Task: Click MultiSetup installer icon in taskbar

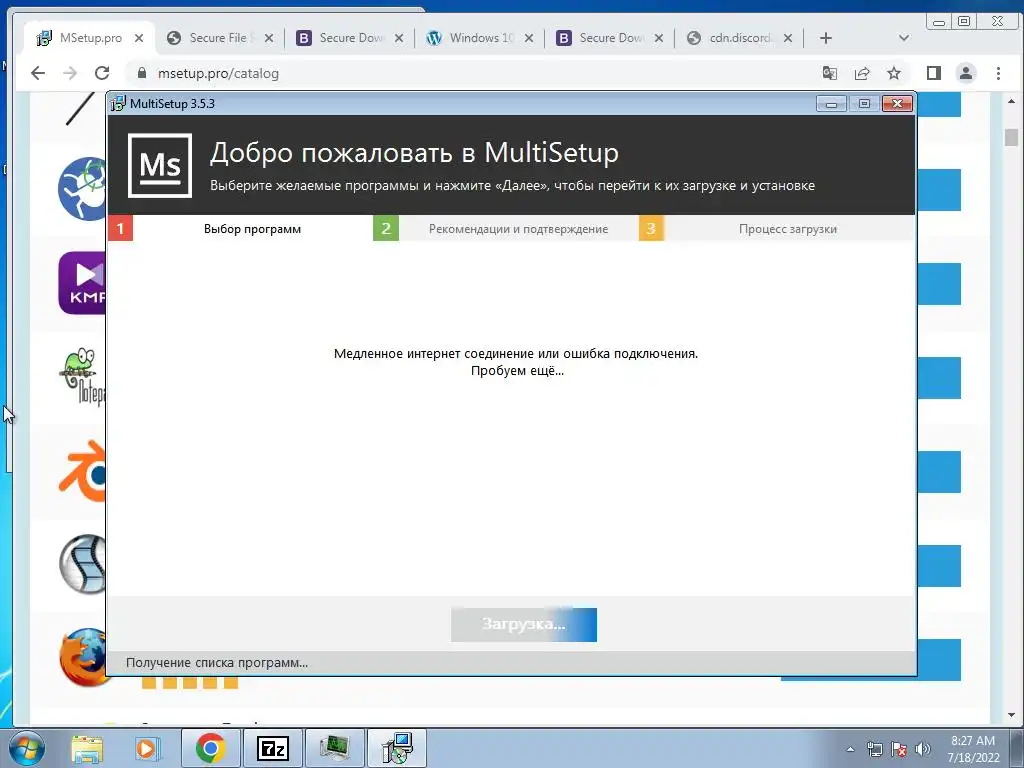Action: pyautogui.click(x=397, y=748)
